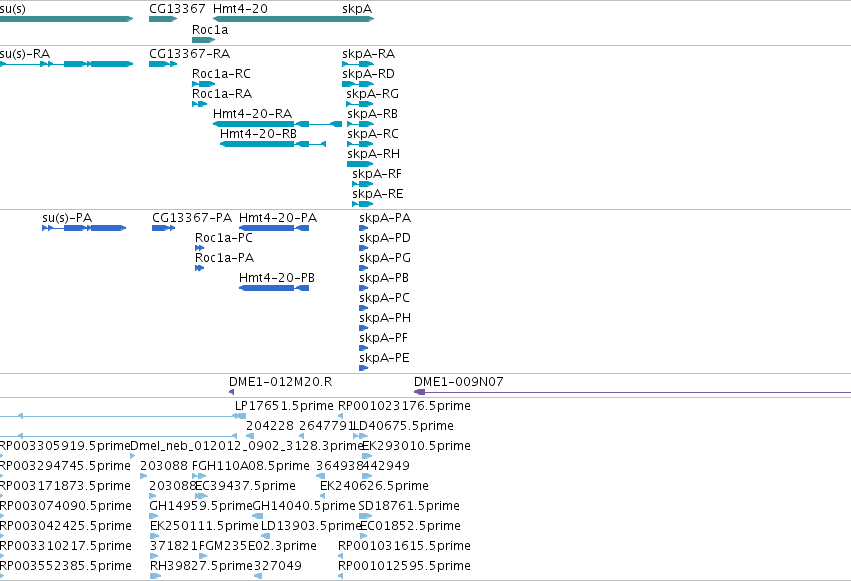The width and height of the screenshot is (851, 581).
Task: Click GH14040.5prime EST label
Action: 304,507
